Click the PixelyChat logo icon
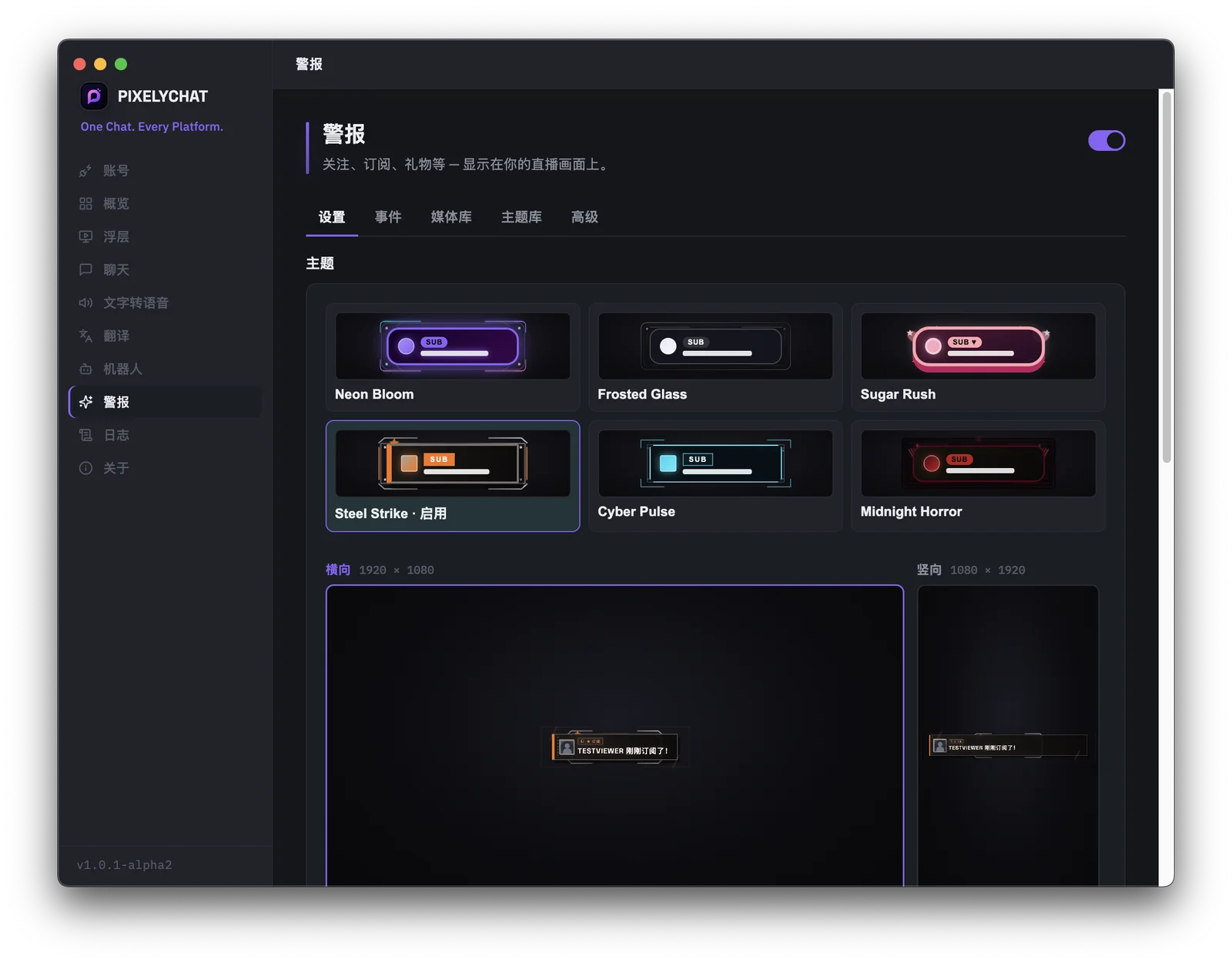The height and width of the screenshot is (963, 1232). [94, 96]
